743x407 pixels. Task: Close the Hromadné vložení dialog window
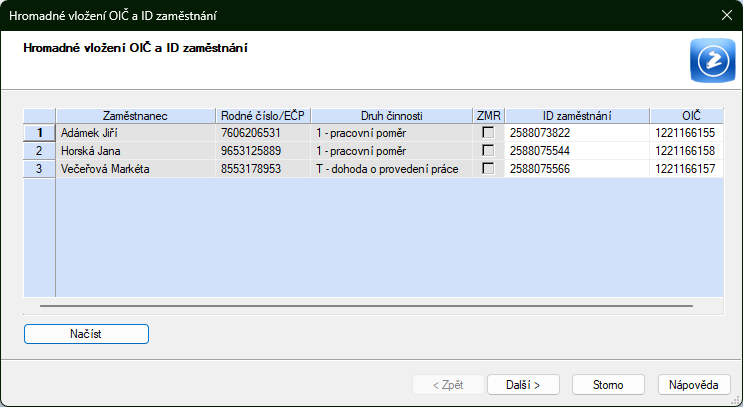[x=726, y=15]
